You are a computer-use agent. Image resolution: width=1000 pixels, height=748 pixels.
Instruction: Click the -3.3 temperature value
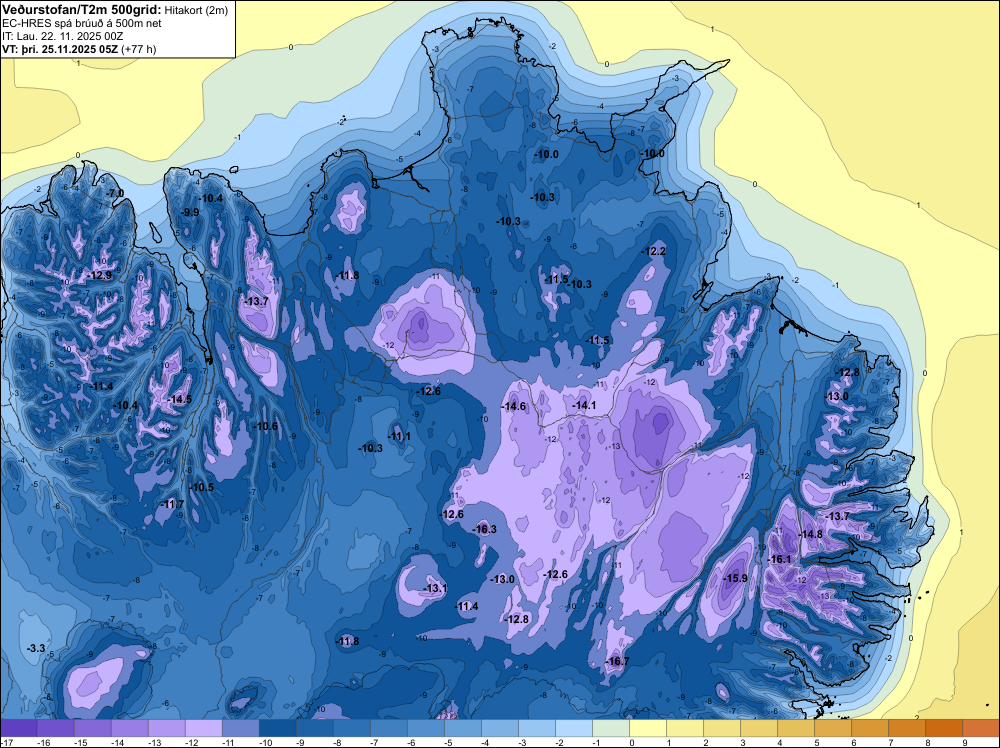tap(36, 648)
